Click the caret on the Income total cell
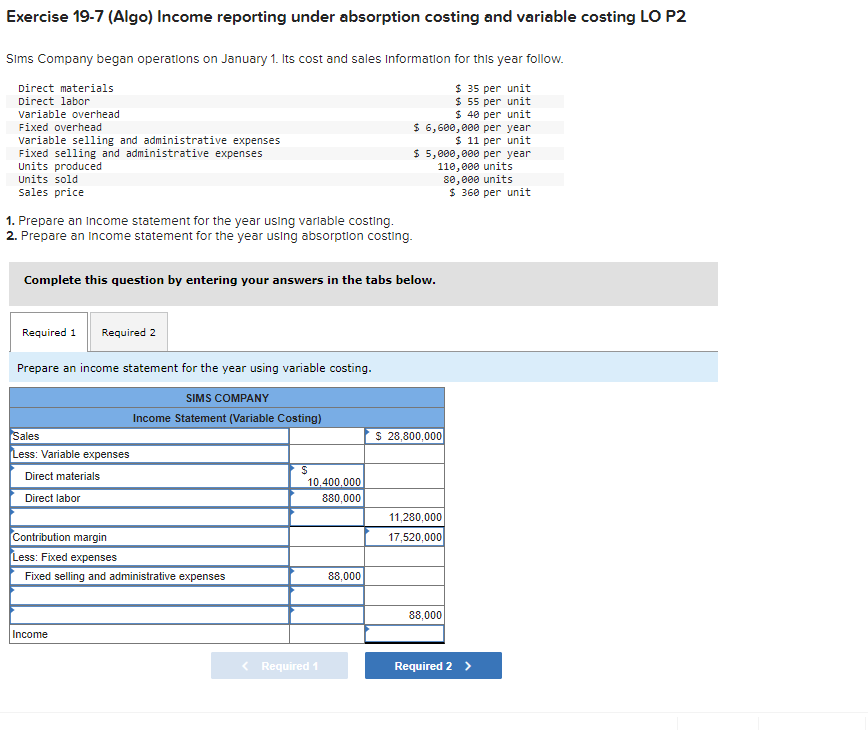The width and height of the screenshot is (868, 730). point(369,629)
